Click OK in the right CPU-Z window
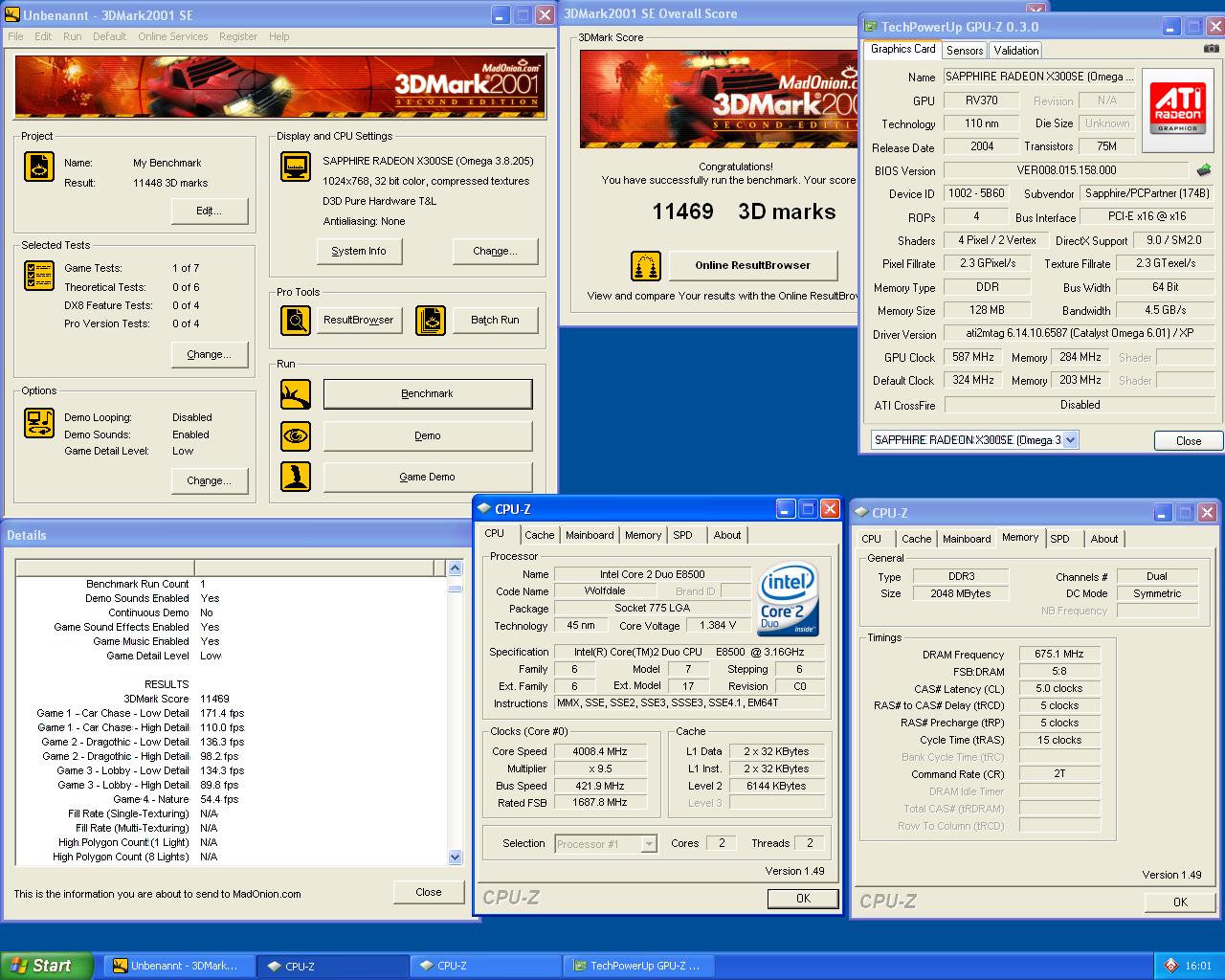 point(1180,902)
